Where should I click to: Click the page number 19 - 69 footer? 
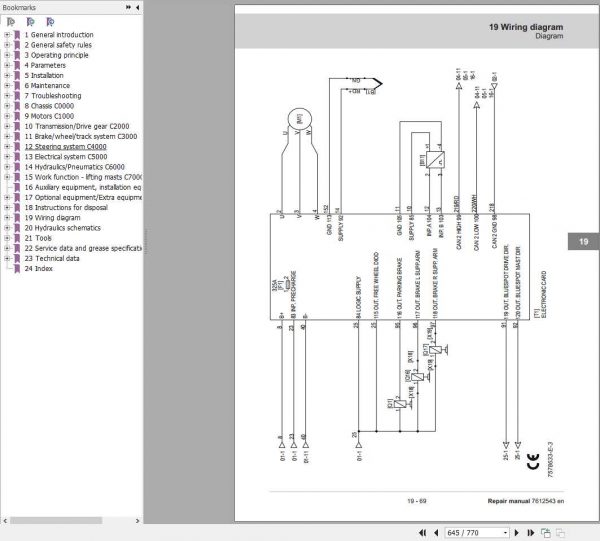[x=417, y=501]
